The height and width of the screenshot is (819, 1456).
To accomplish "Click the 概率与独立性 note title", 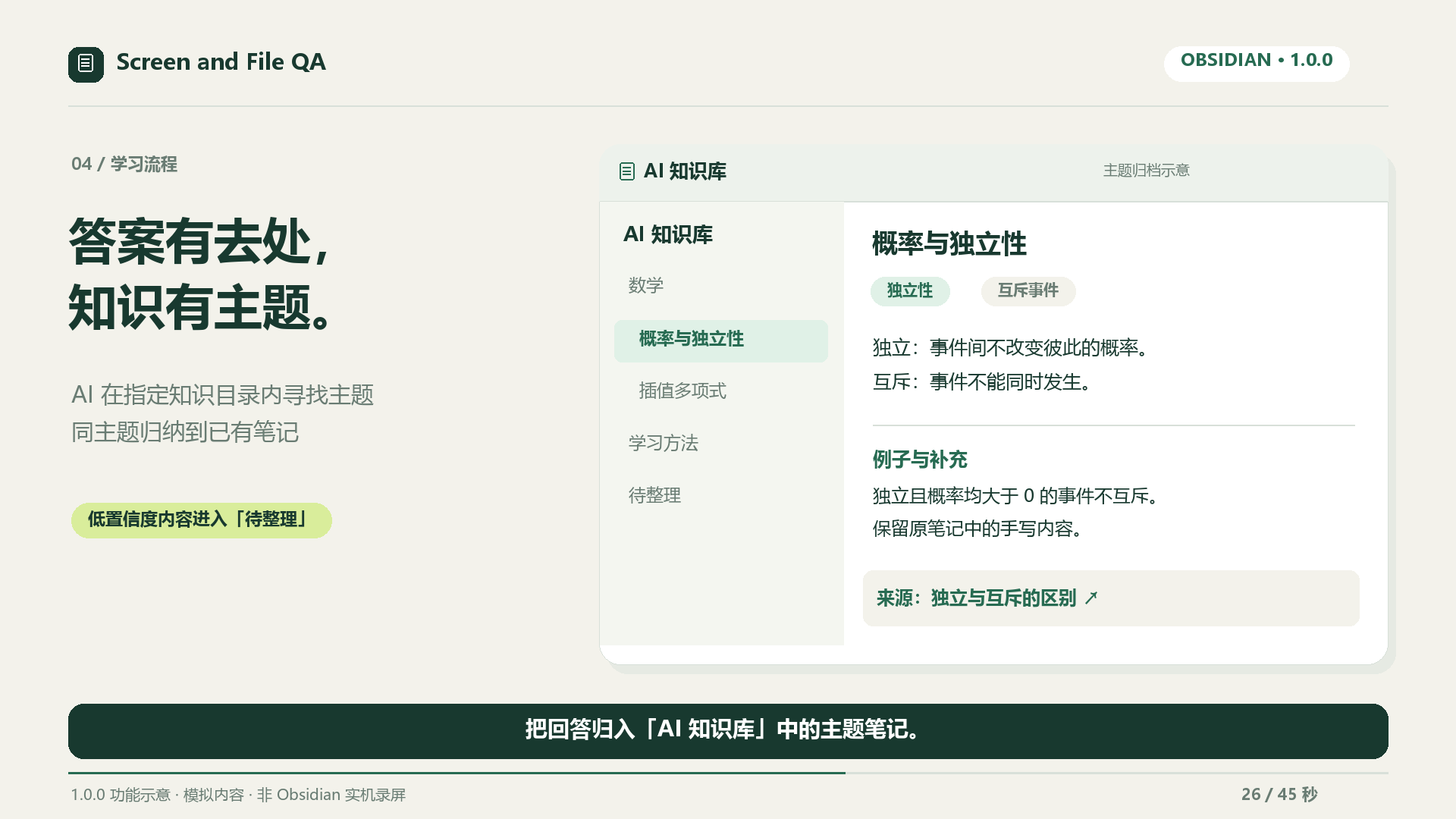I will pyautogui.click(x=949, y=244).
